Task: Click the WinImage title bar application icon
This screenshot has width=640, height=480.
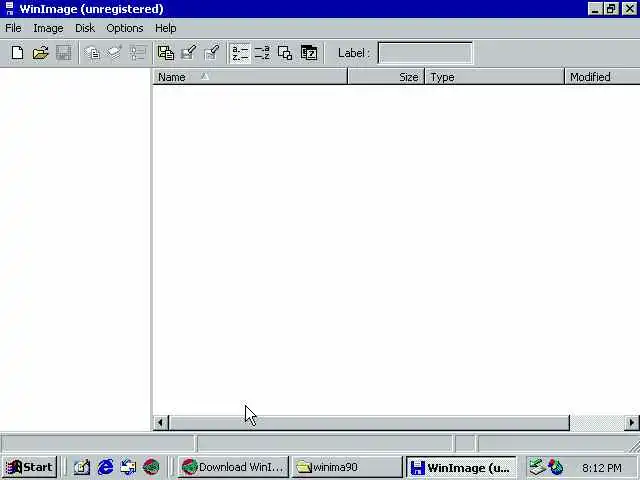Action: (9, 9)
